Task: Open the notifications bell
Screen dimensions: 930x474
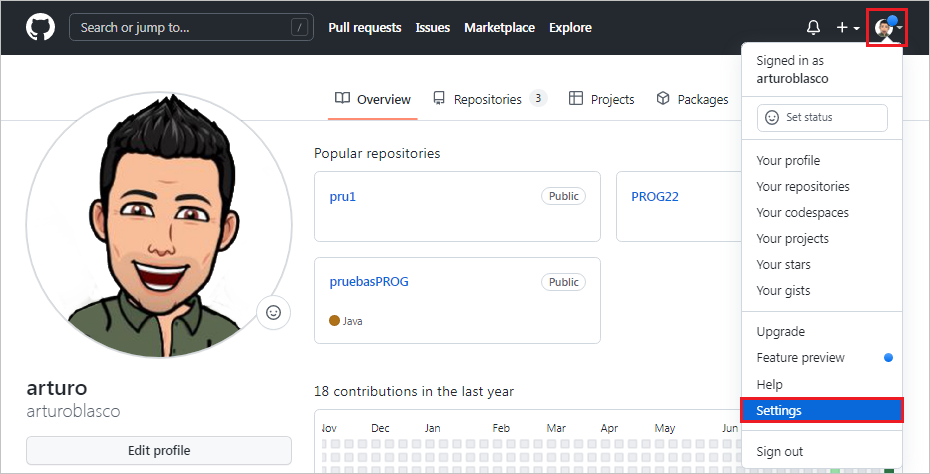Action: pos(813,27)
